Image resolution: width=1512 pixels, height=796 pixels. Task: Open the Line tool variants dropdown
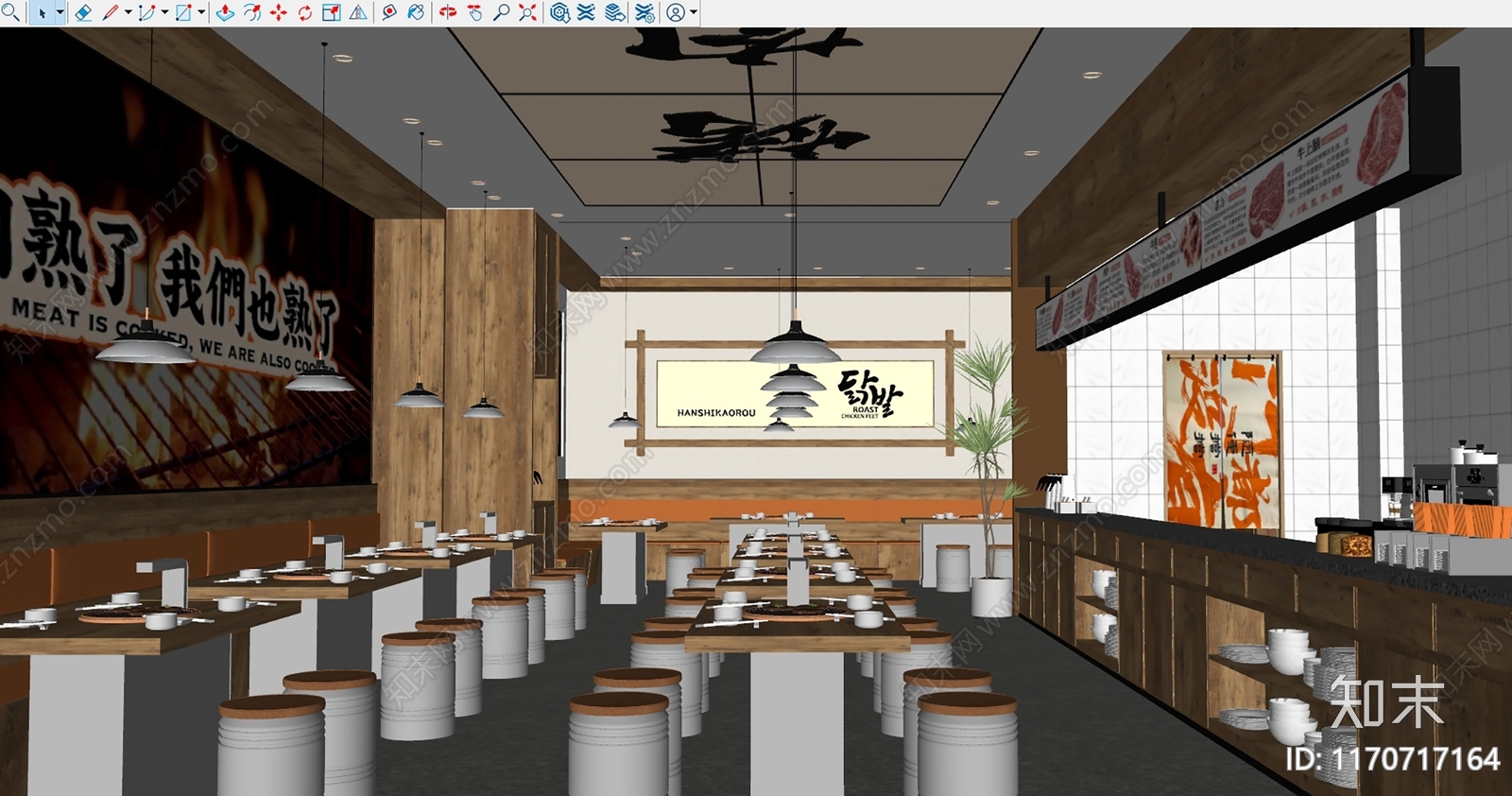pyautogui.click(x=128, y=12)
